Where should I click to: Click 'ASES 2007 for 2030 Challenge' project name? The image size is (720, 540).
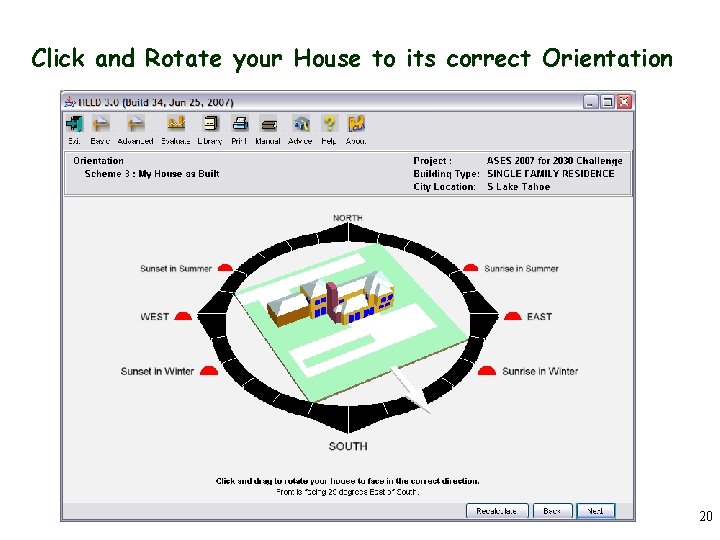tap(555, 161)
